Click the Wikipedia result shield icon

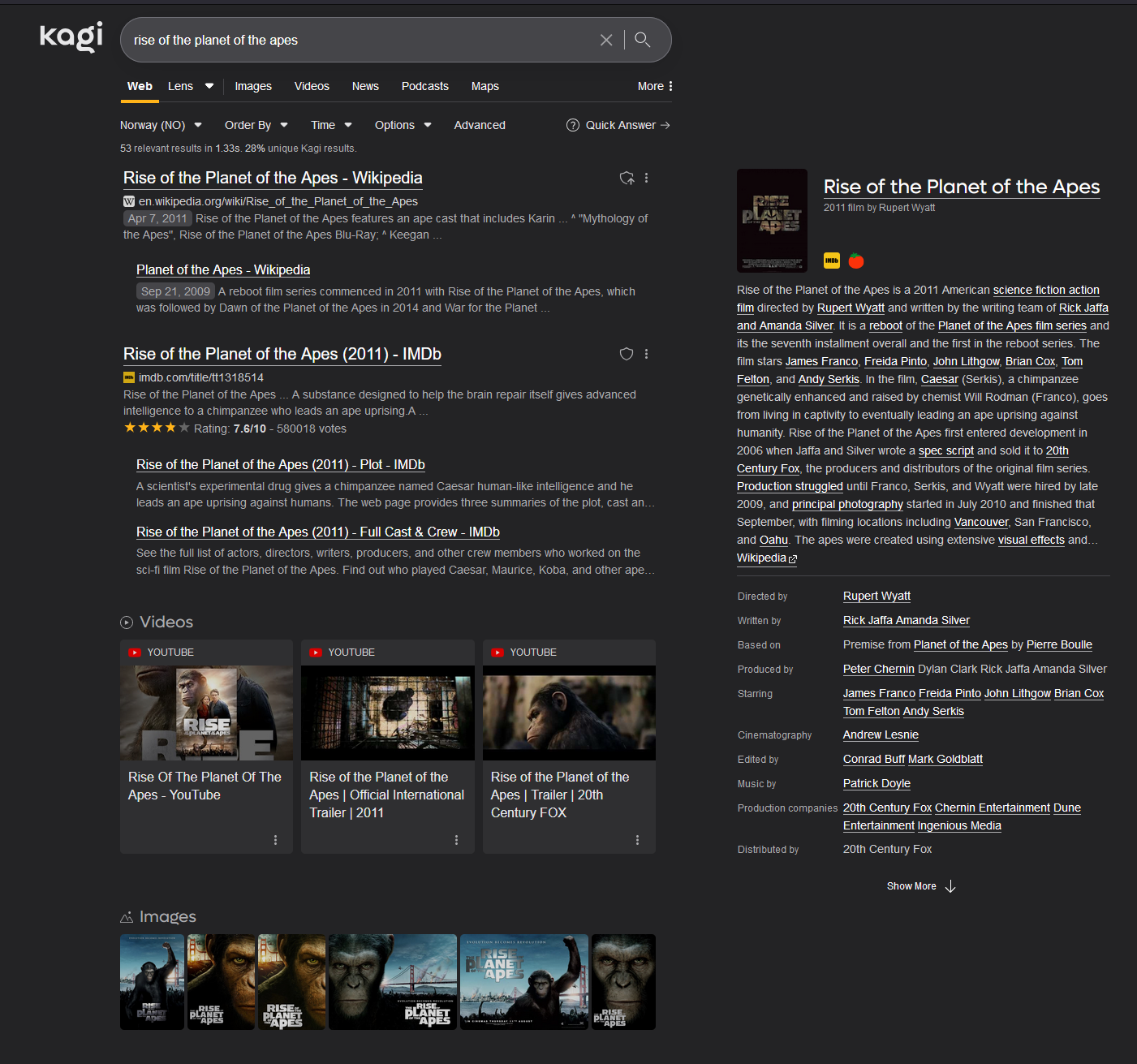[627, 178]
